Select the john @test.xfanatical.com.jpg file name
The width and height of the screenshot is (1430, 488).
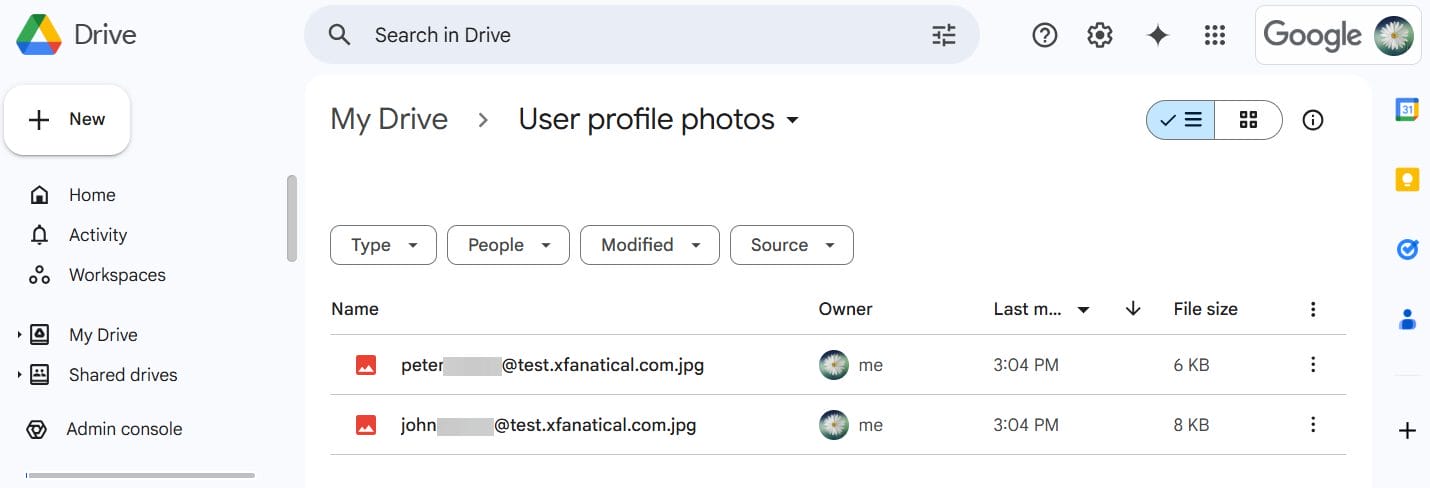pyautogui.click(x=548, y=425)
